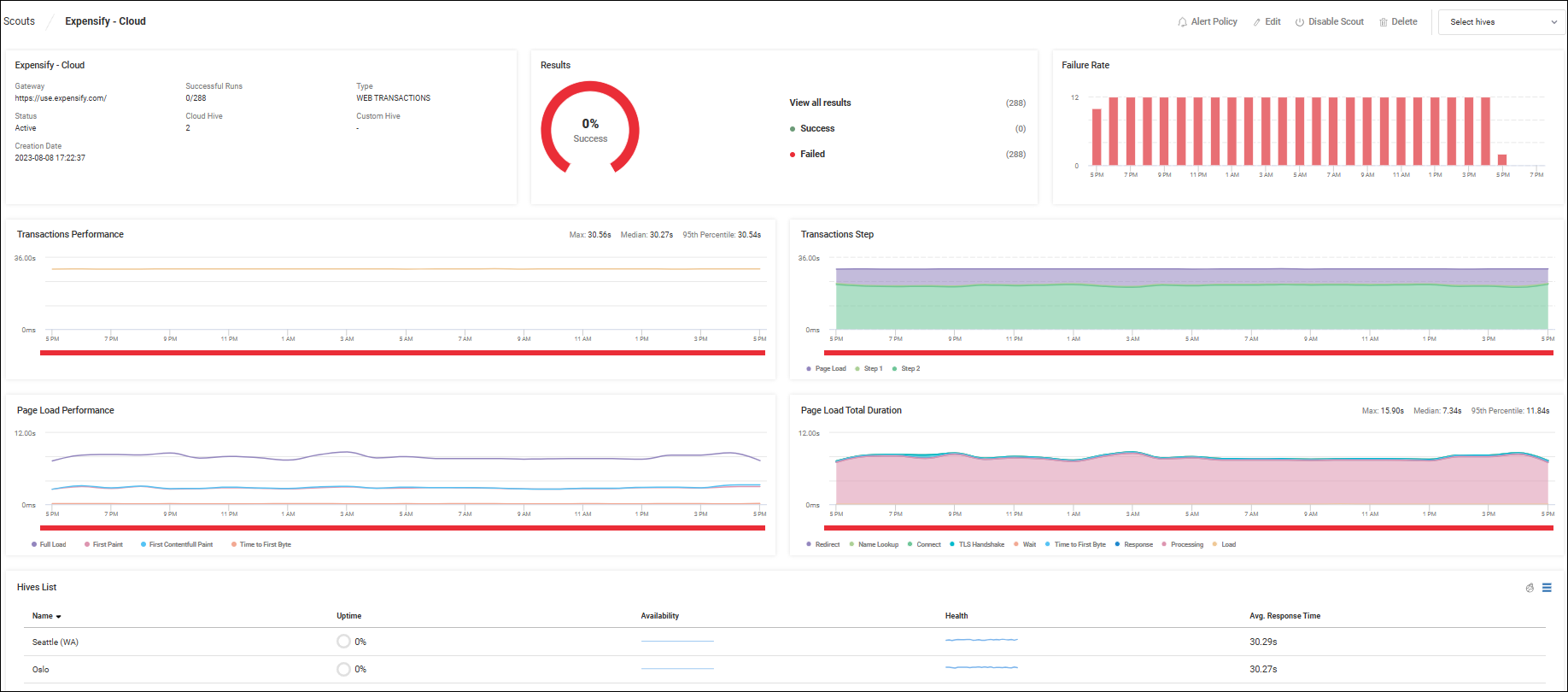Image resolution: width=1568 pixels, height=692 pixels.
Task: Toggle Page Load legend in Transactions Step
Action: (826, 369)
